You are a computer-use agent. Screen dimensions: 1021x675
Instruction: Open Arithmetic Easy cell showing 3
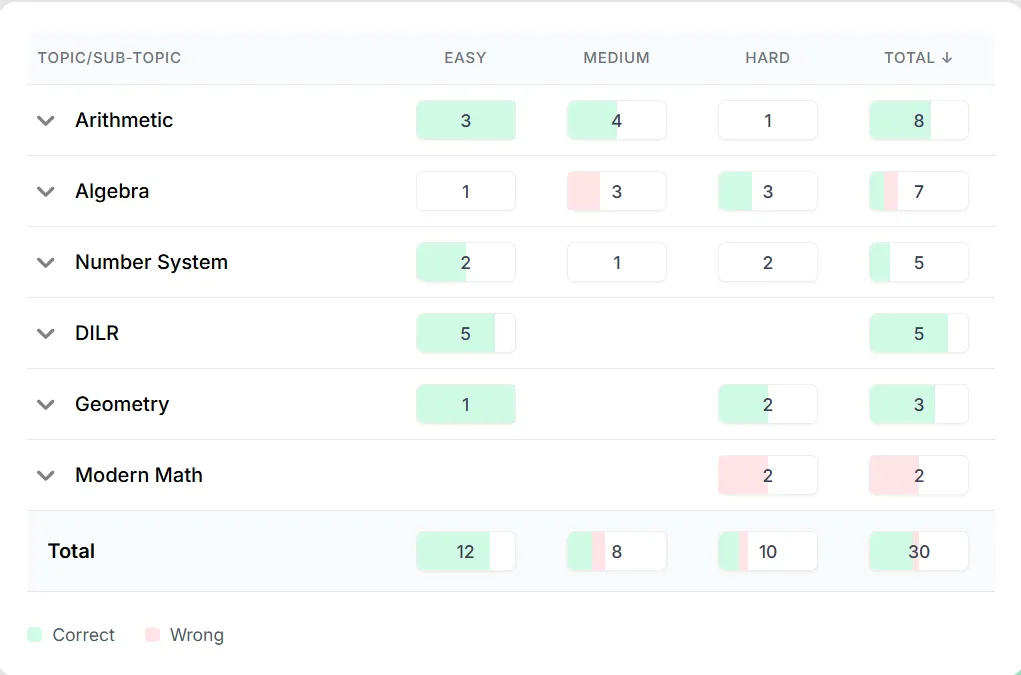pos(466,120)
